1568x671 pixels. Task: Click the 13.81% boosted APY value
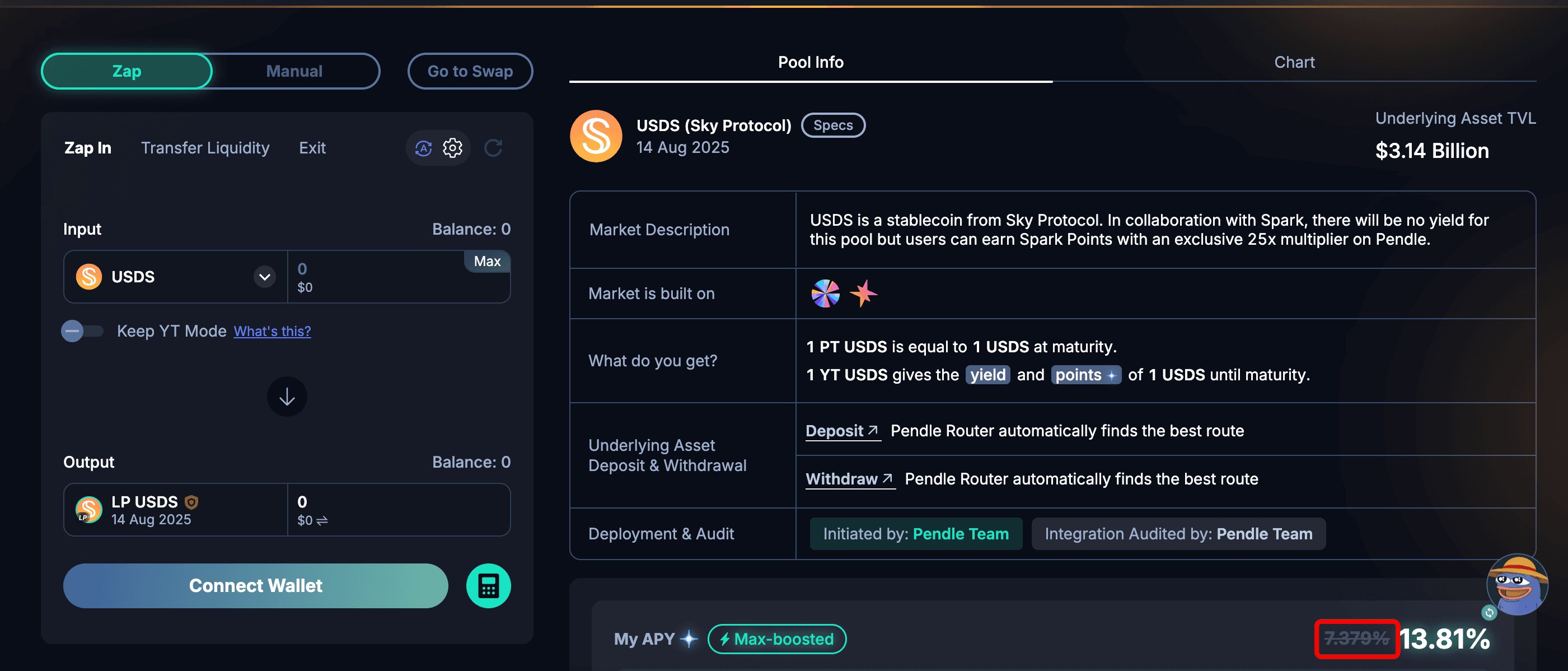pos(1444,639)
